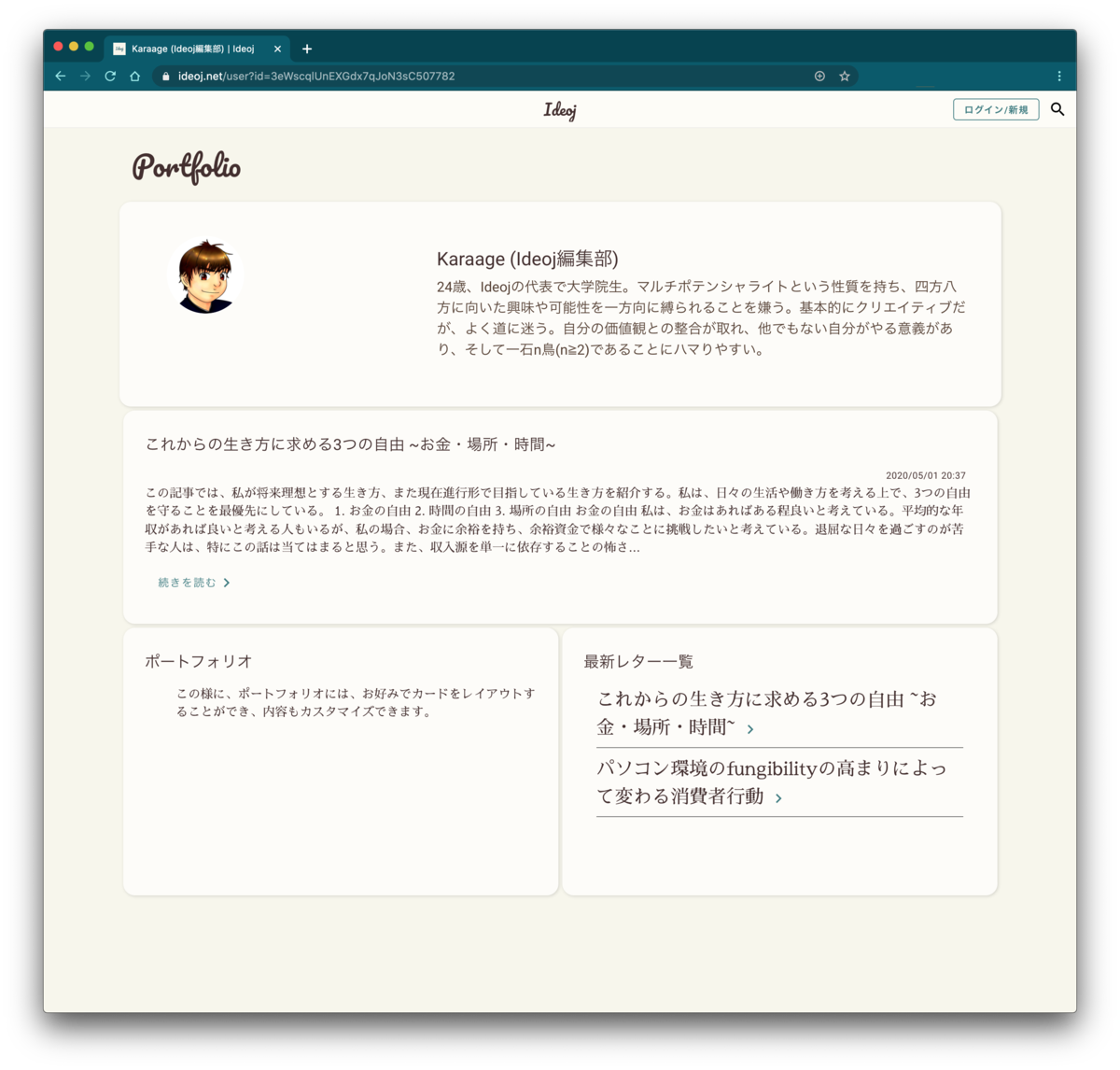Viewport: 1120px width, 1070px height.
Task: Expand the 3つの自由 letter with its arrow
Action: (749, 729)
